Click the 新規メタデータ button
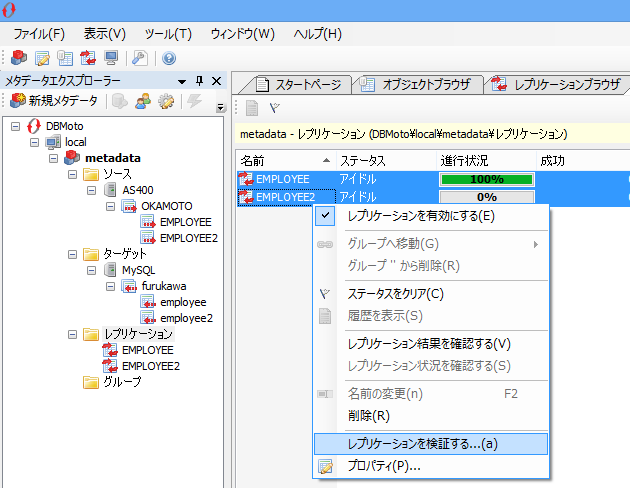 (x=54, y=101)
